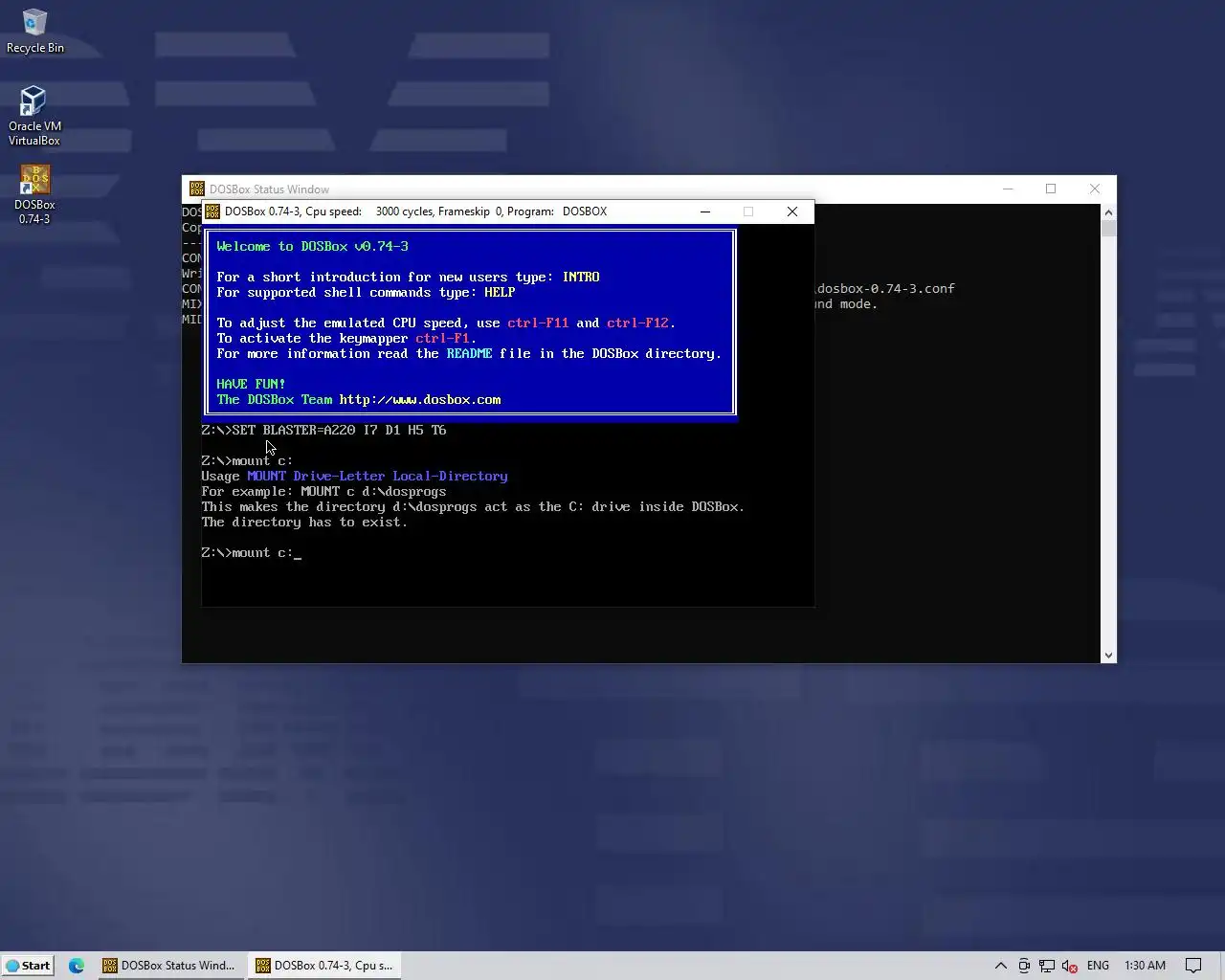
Task: Click the http://www.dosbox.com address text
Action: (x=419, y=399)
